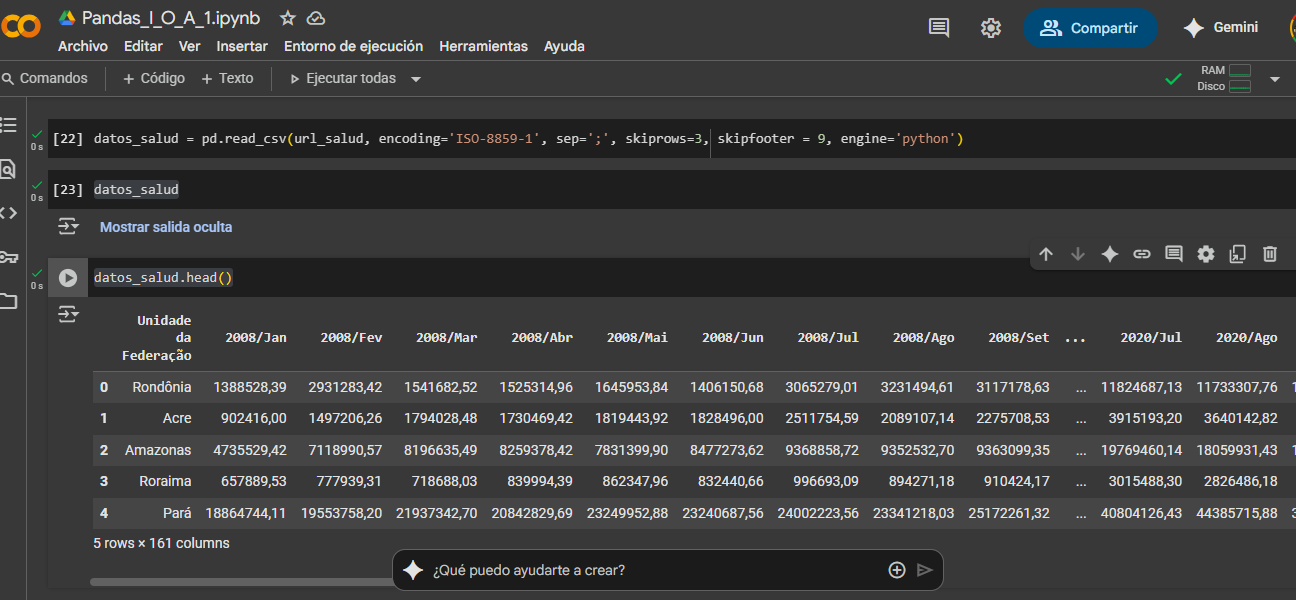Click the add context plus icon in prompt

coord(897,570)
